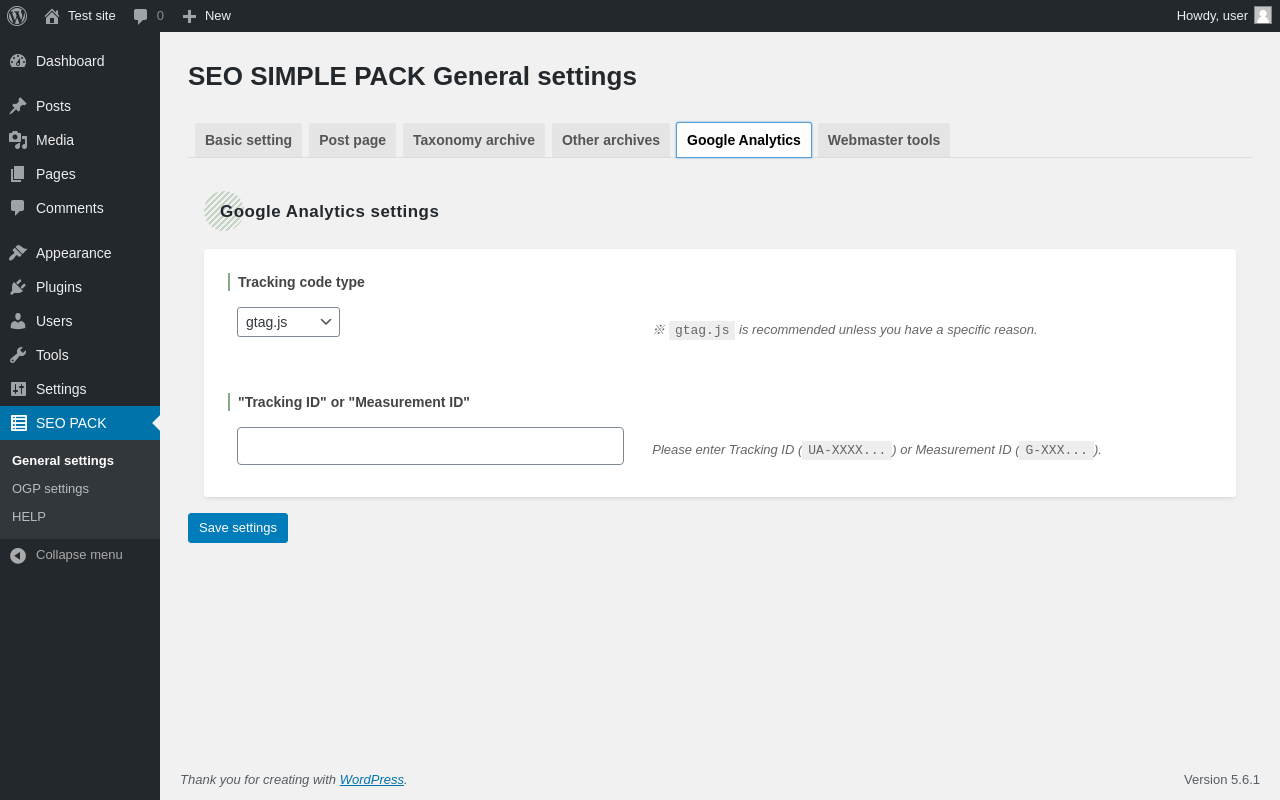Open the WordPress footer link

372,779
